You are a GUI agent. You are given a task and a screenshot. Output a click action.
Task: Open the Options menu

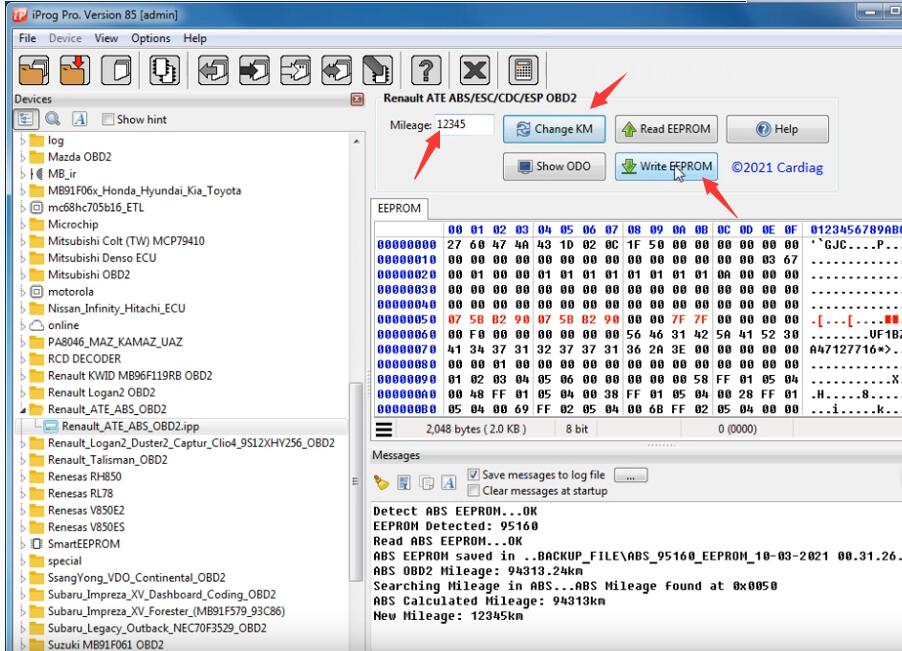point(151,39)
